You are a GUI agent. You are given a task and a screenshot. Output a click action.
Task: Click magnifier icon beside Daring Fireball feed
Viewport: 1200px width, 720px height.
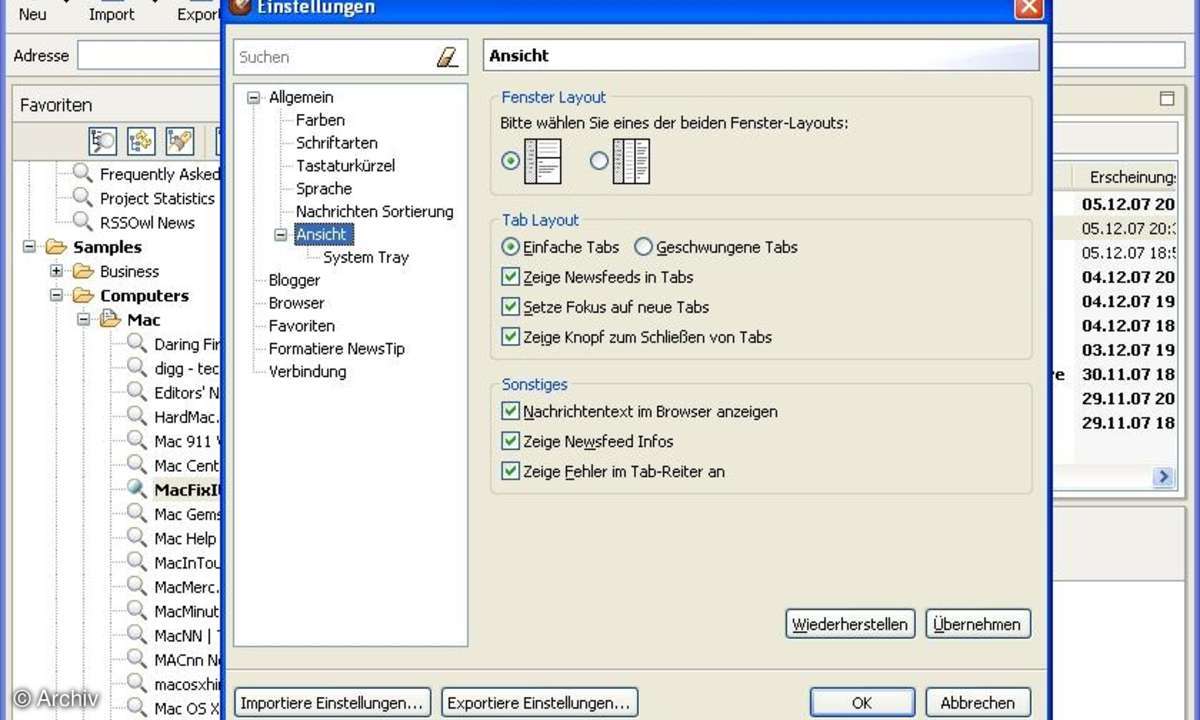pyautogui.click(x=137, y=344)
